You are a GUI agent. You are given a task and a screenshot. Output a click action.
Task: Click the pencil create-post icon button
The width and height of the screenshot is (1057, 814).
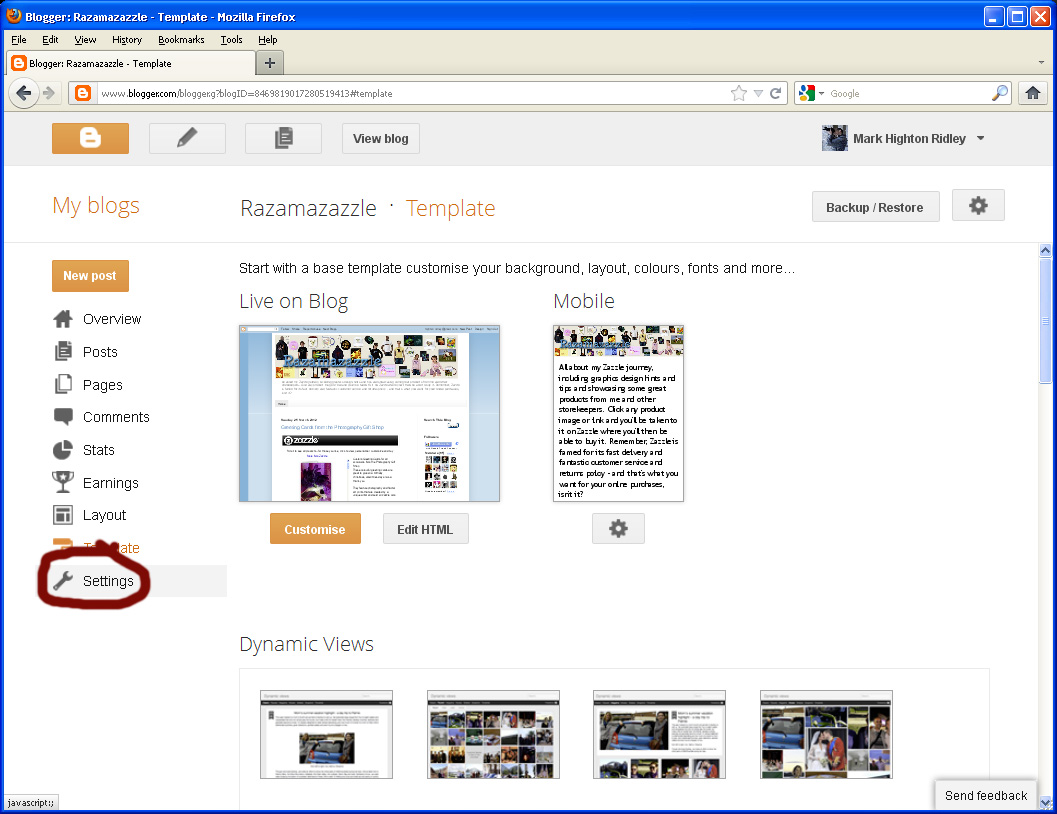click(x=187, y=138)
